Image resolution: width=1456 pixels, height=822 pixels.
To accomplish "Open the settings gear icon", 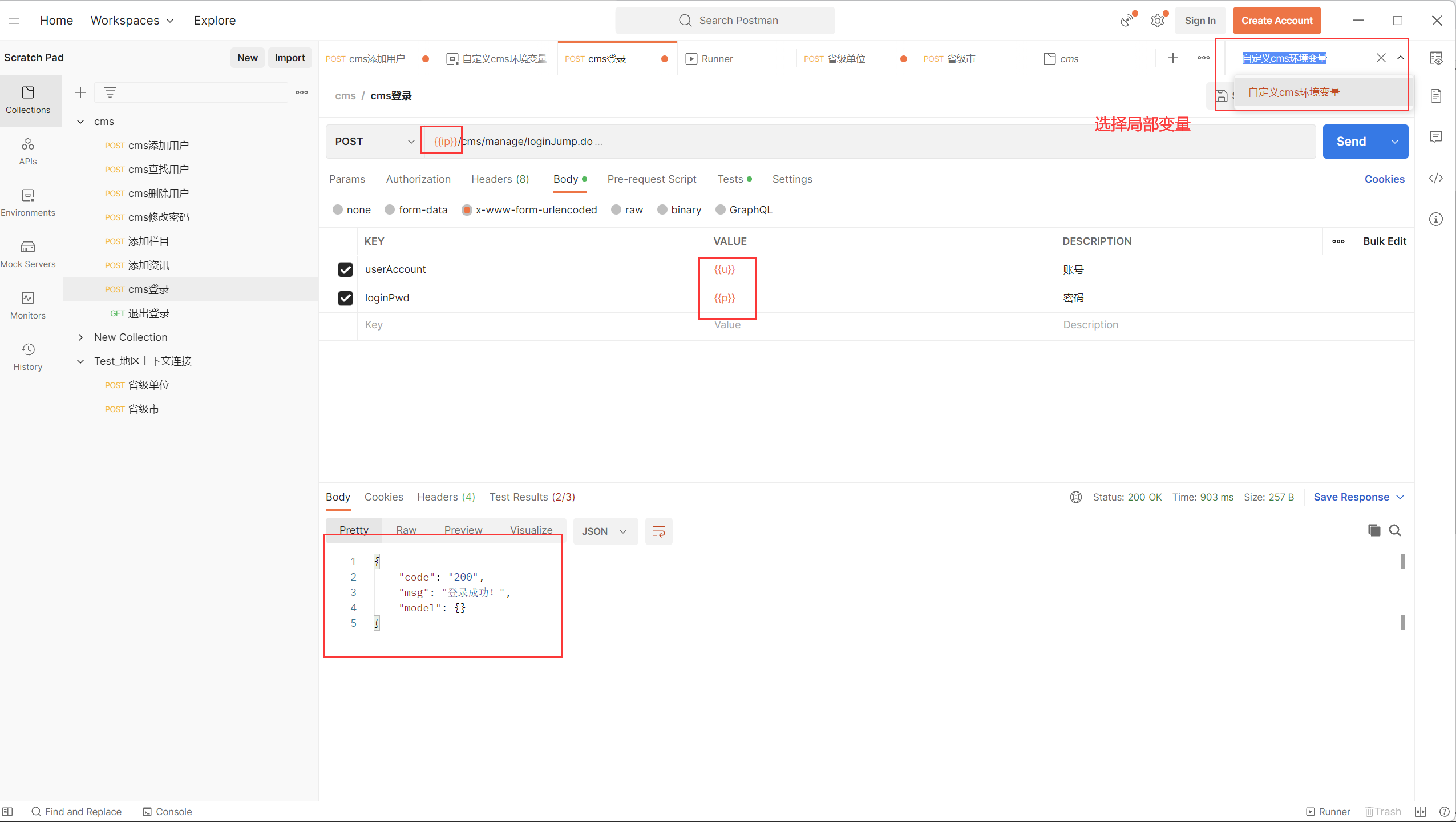I will click(x=1157, y=21).
